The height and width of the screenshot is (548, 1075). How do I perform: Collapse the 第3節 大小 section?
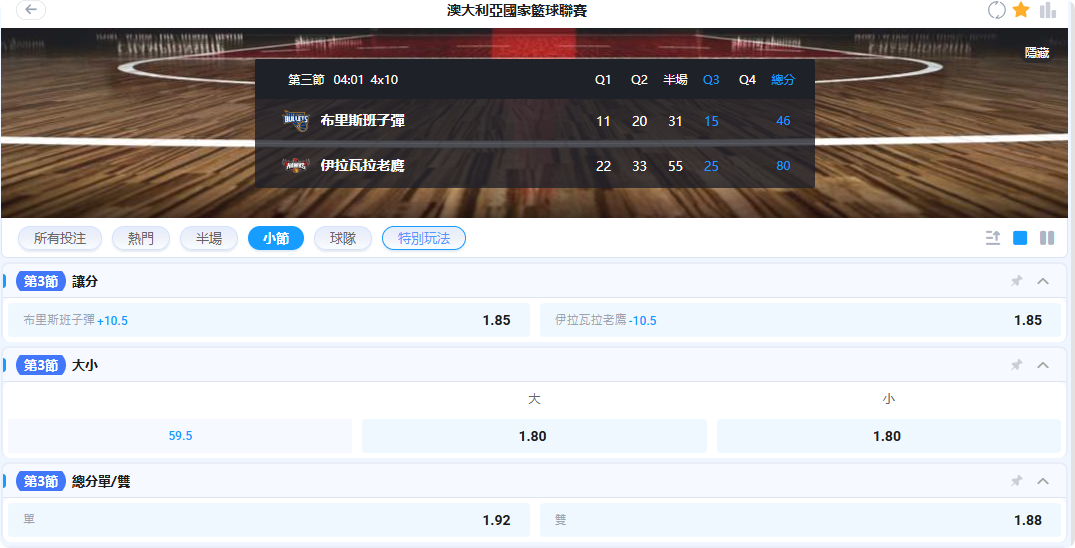click(1043, 365)
